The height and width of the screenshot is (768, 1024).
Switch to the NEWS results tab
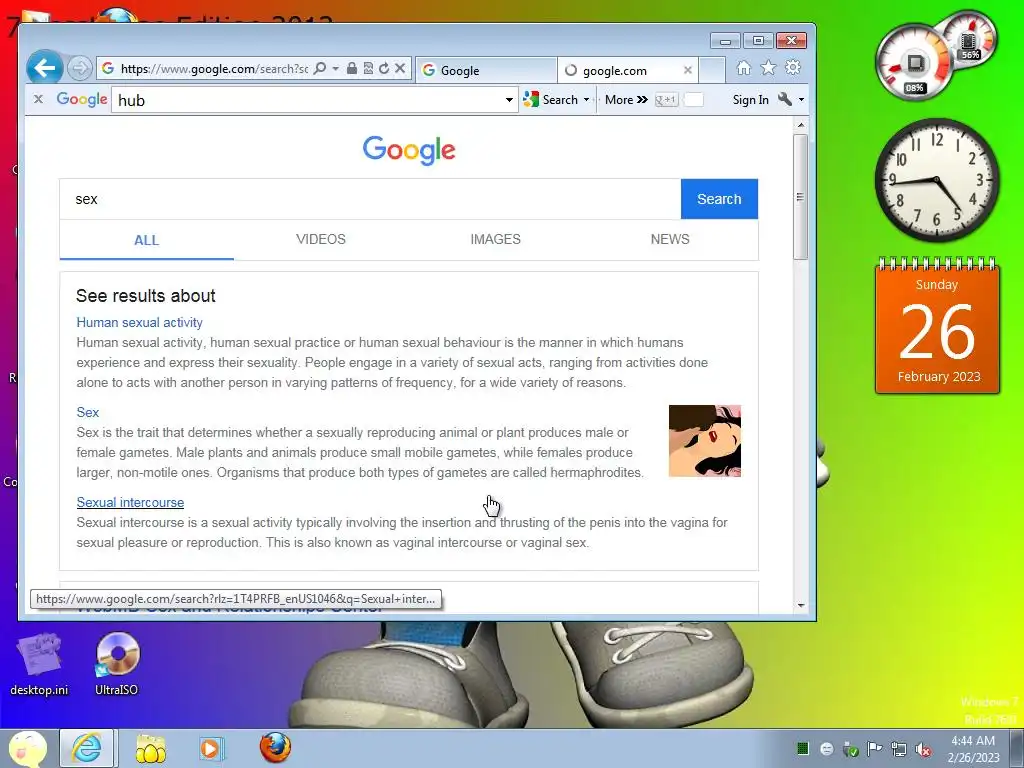670,239
